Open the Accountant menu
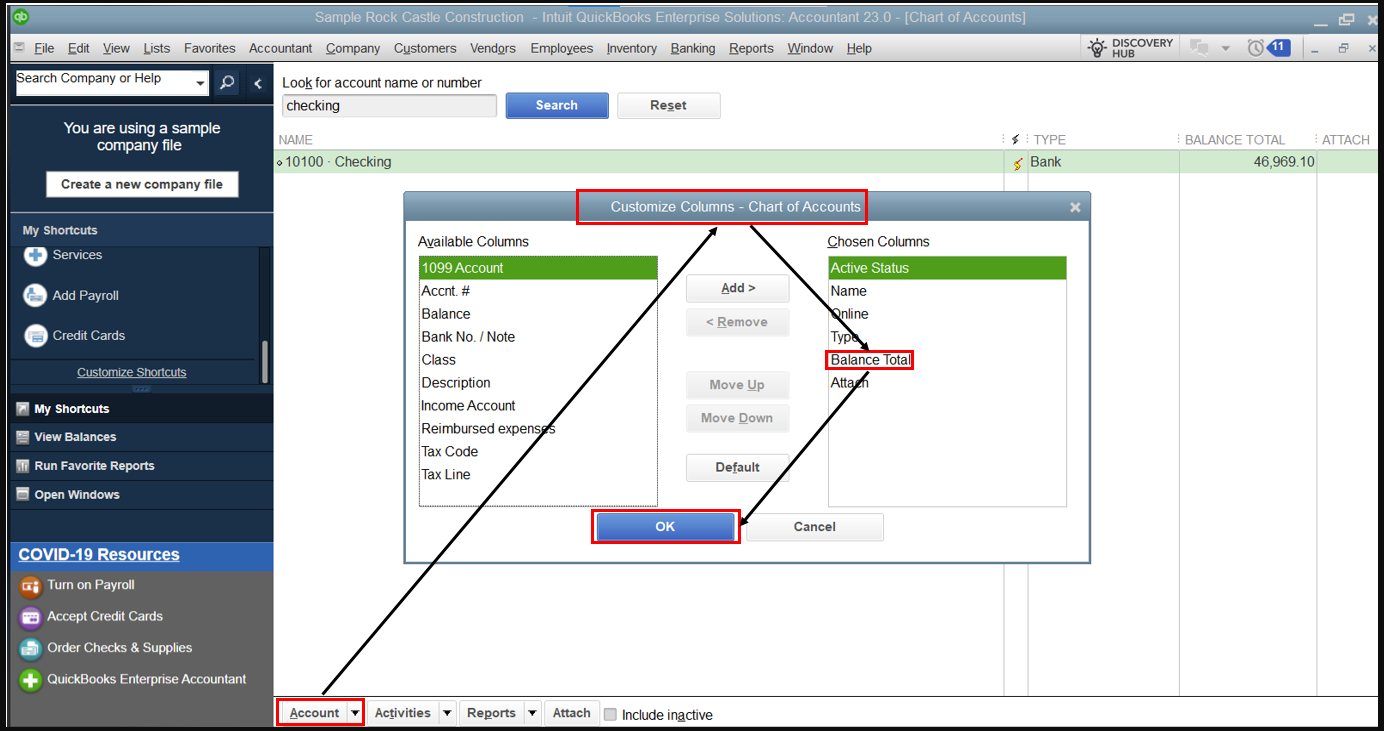 pyautogui.click(x=280, y=48)
